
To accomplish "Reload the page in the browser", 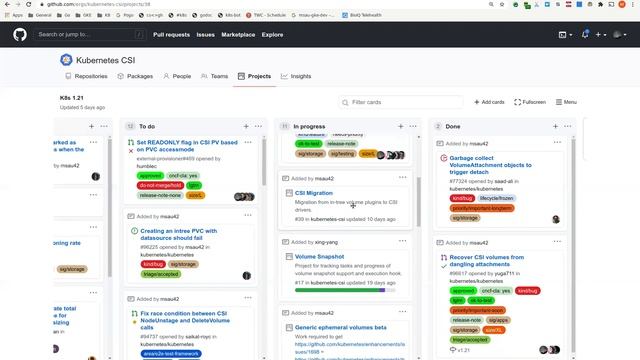I will [x=28, y=4].
